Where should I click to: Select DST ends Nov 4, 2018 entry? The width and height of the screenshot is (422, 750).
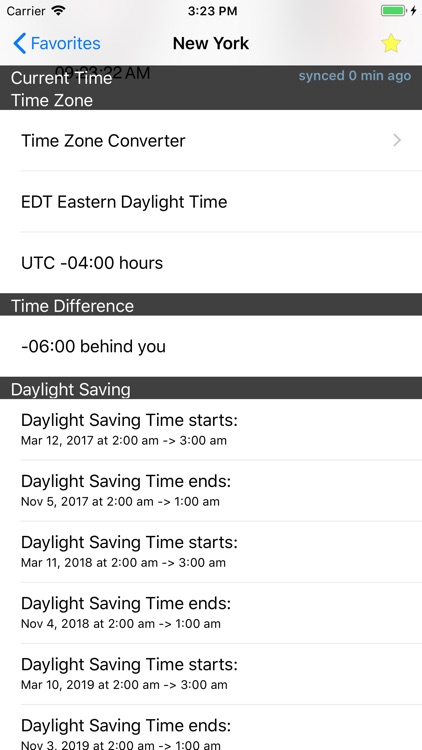211,613
